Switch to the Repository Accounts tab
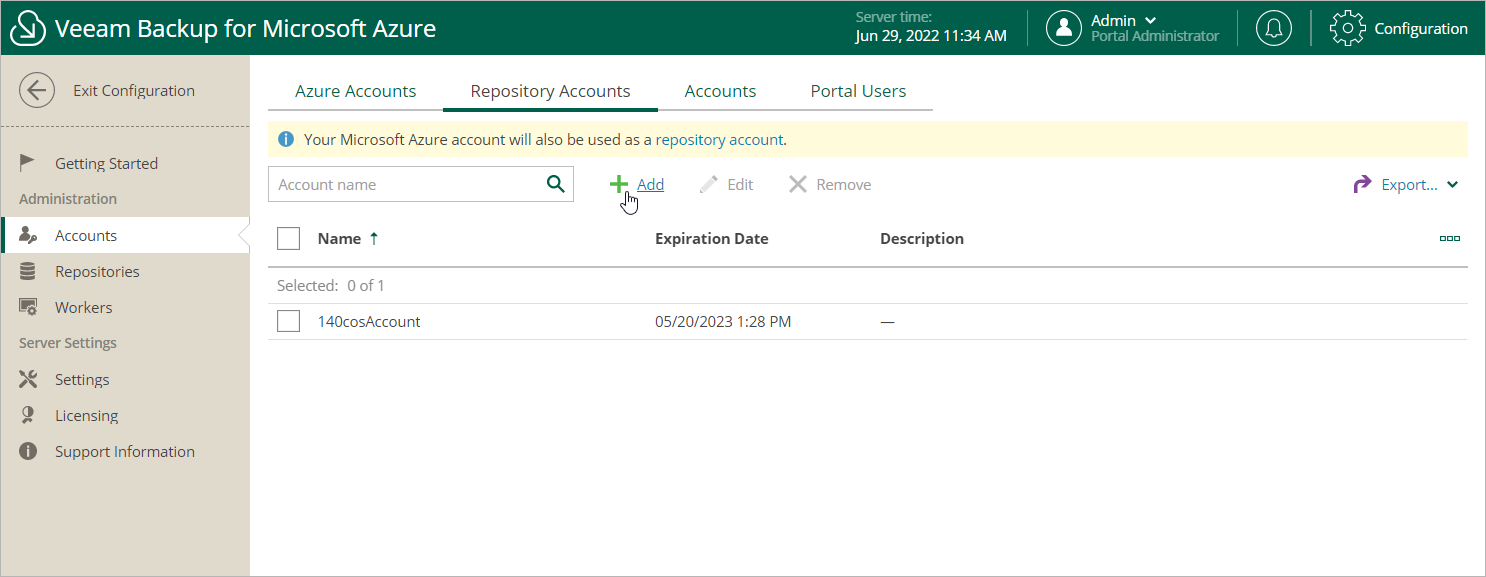 pos(550,91)
